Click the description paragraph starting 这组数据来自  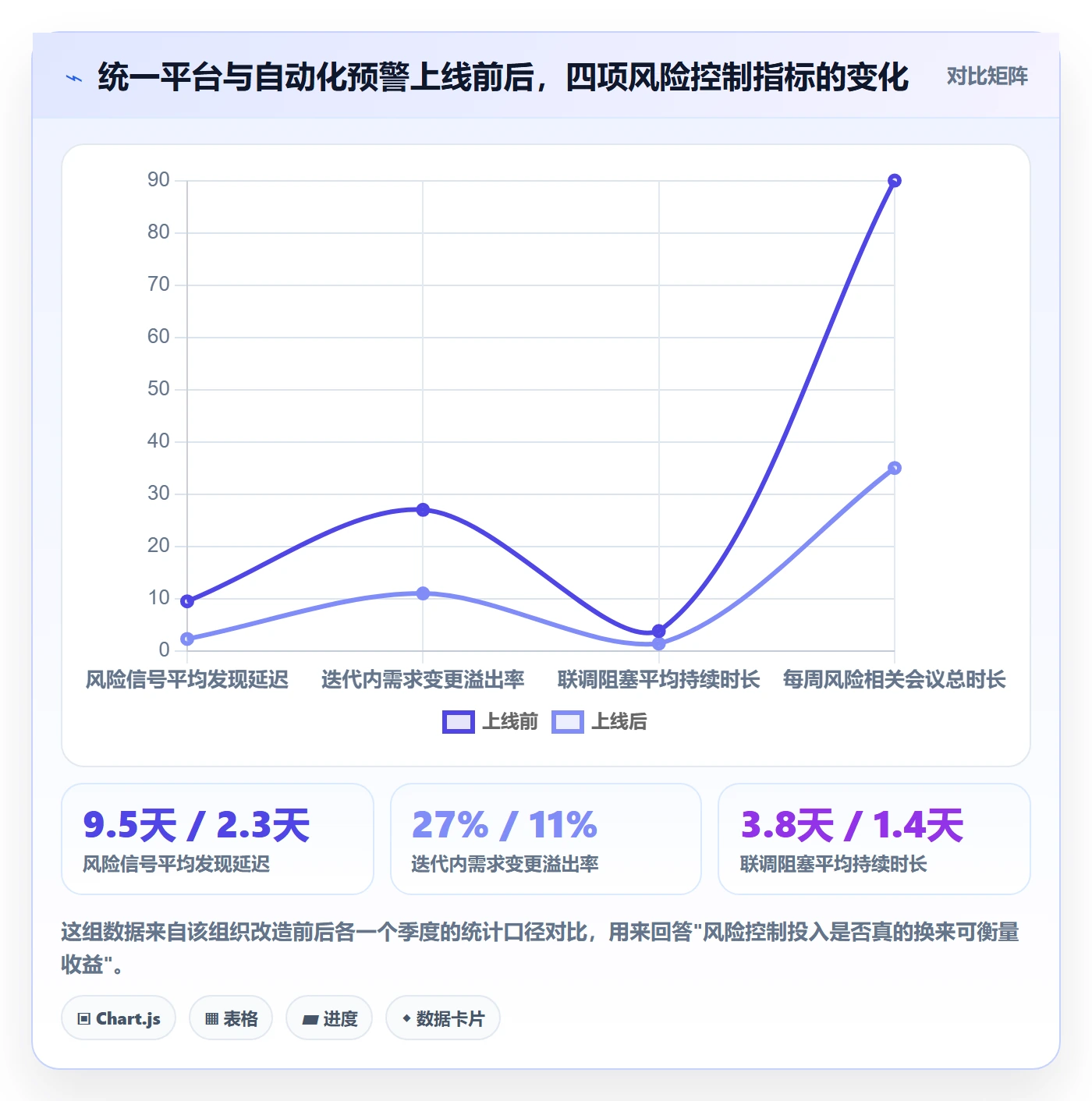(540, 948)
